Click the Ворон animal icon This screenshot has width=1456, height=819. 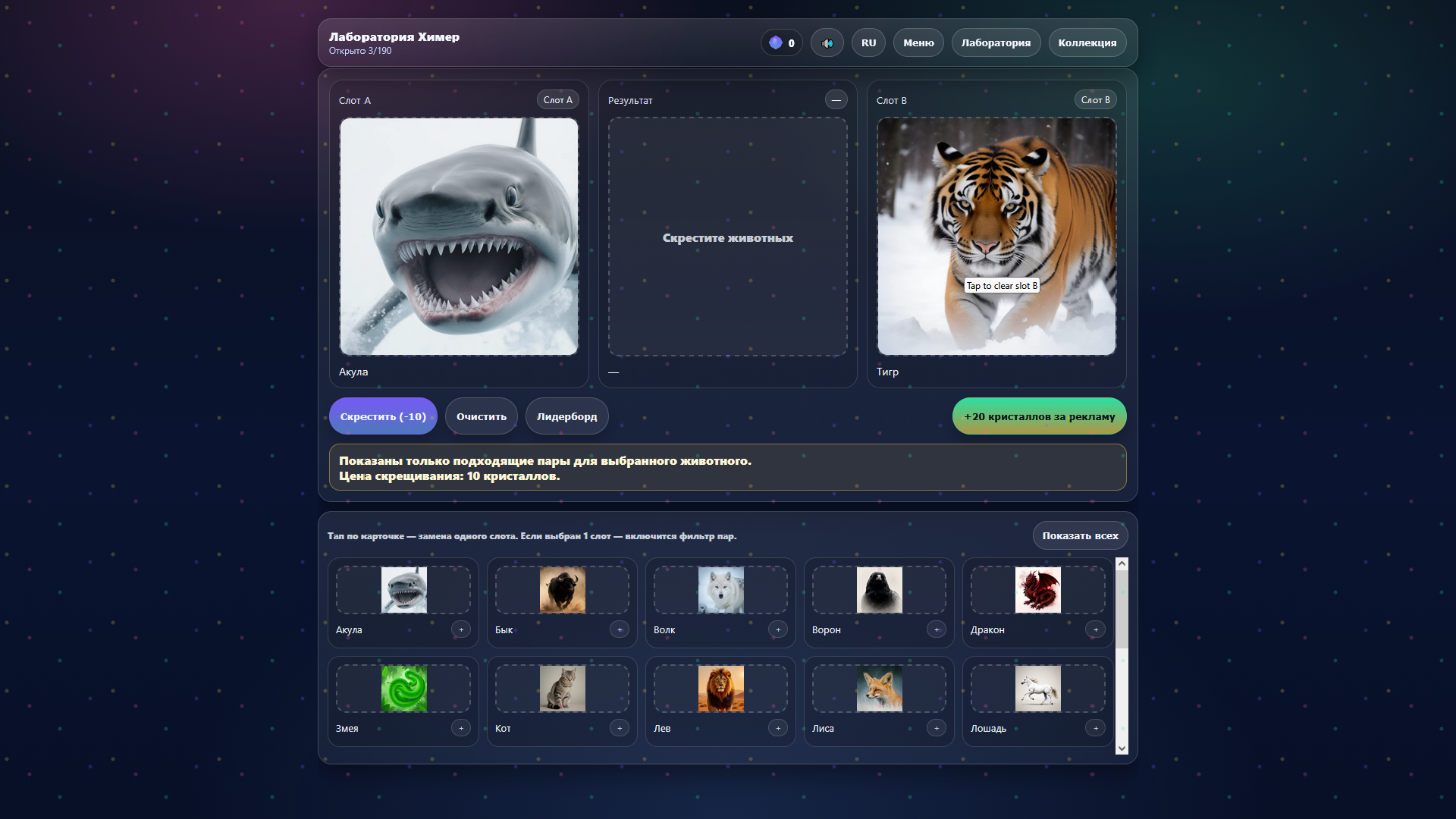point(878,589)
